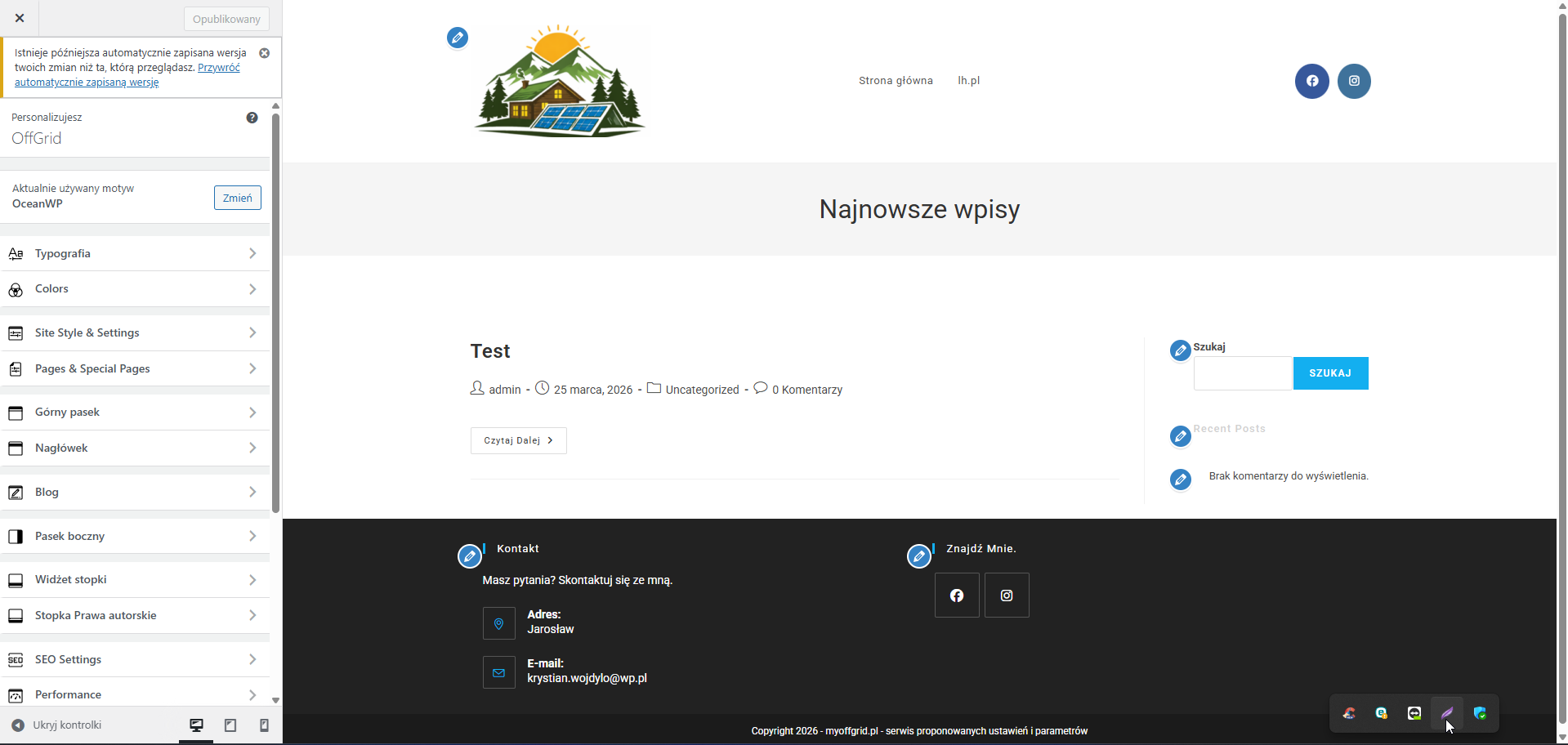Switch to the tablet preview mode
Screen dimensions: 1568x745
pos(230,725)
